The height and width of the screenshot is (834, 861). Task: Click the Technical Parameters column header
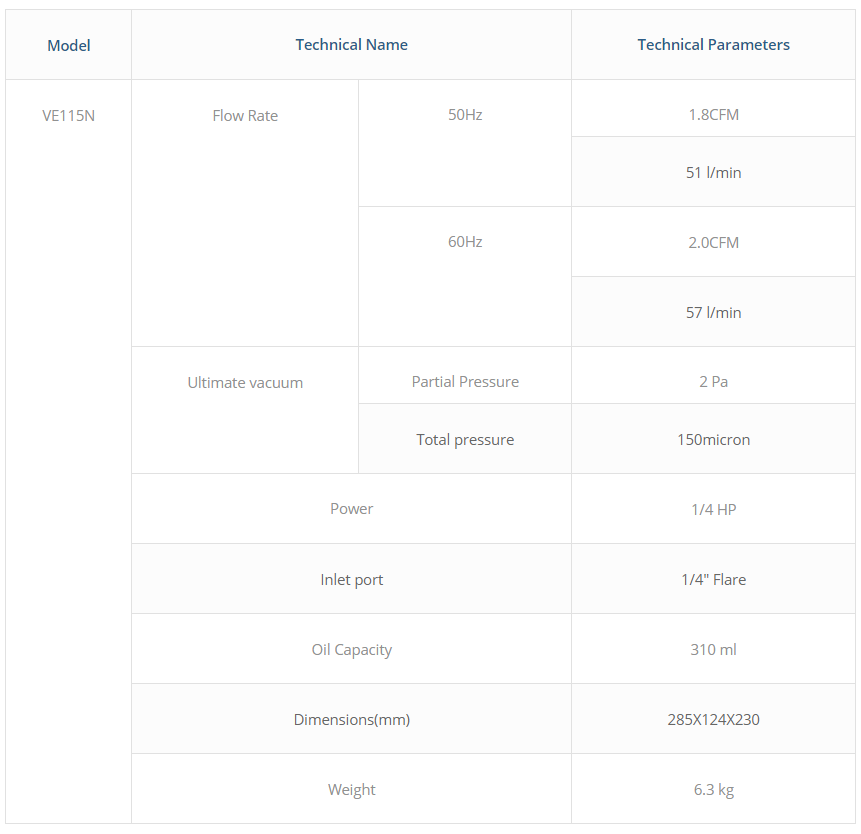[x=713, y=45]
